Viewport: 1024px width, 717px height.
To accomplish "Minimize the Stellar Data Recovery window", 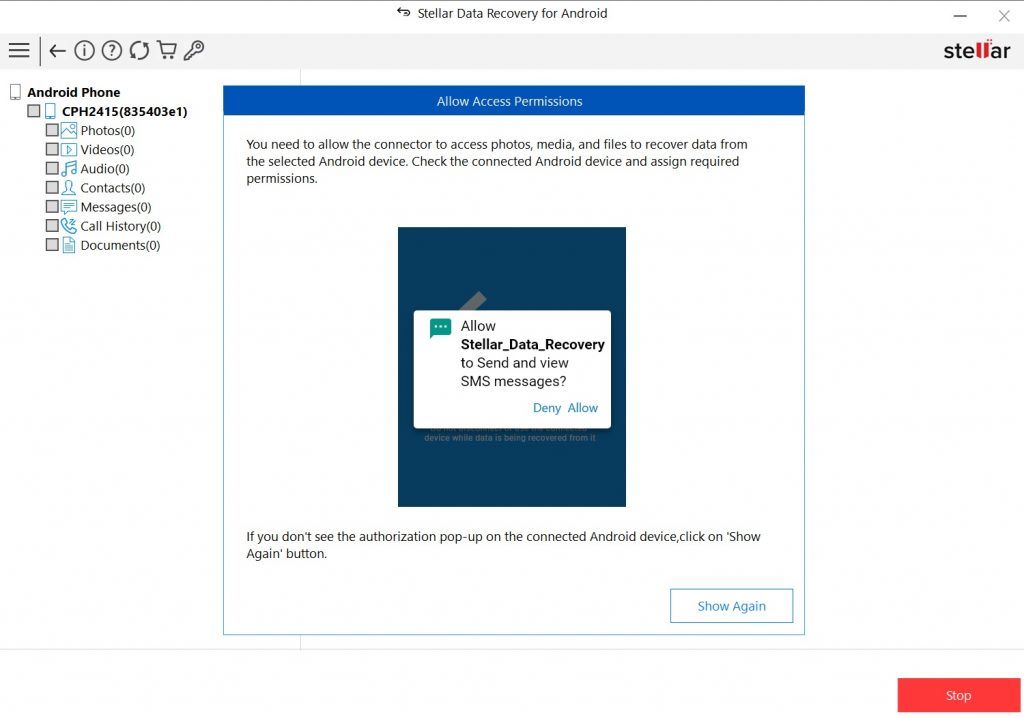I will pos(959,16).
